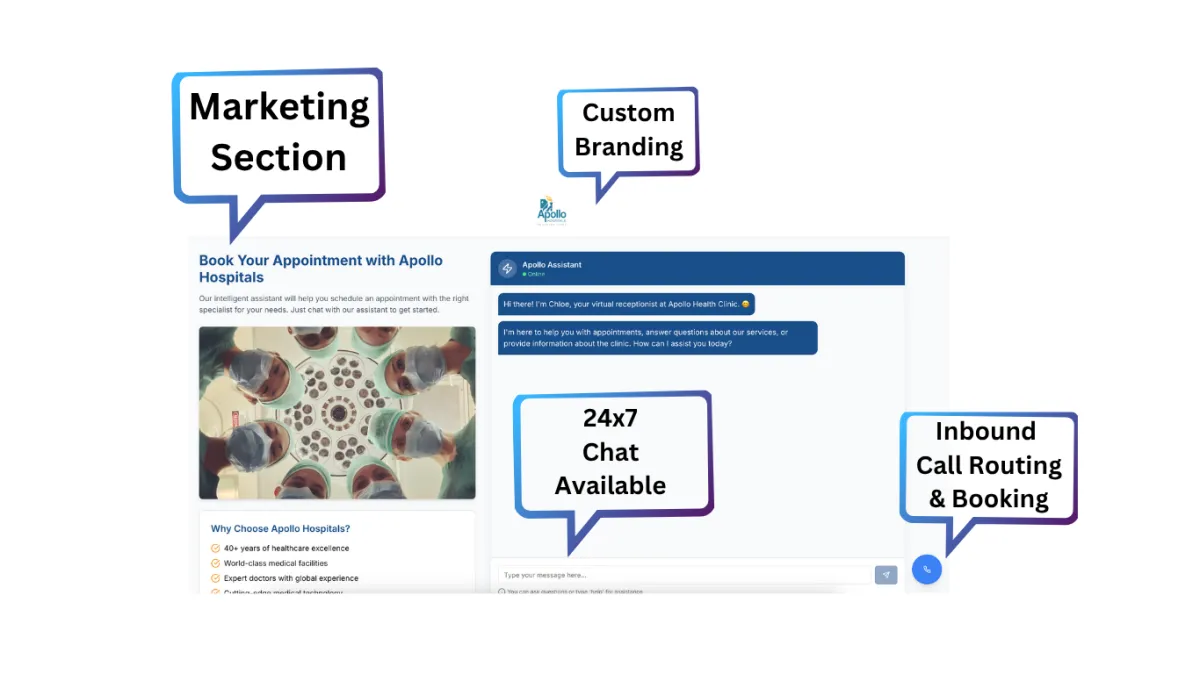Click the check icon beside World-class medical facilities
Viewport: 1200px width, 674px height.
point(215,563)
